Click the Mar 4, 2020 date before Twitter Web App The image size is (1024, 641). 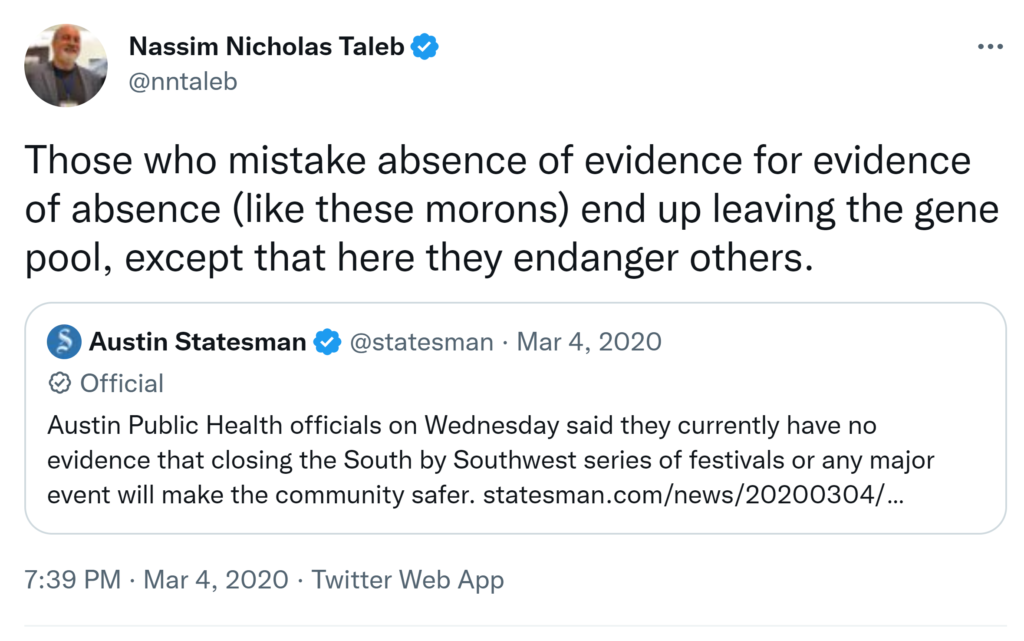click(217, 579)
